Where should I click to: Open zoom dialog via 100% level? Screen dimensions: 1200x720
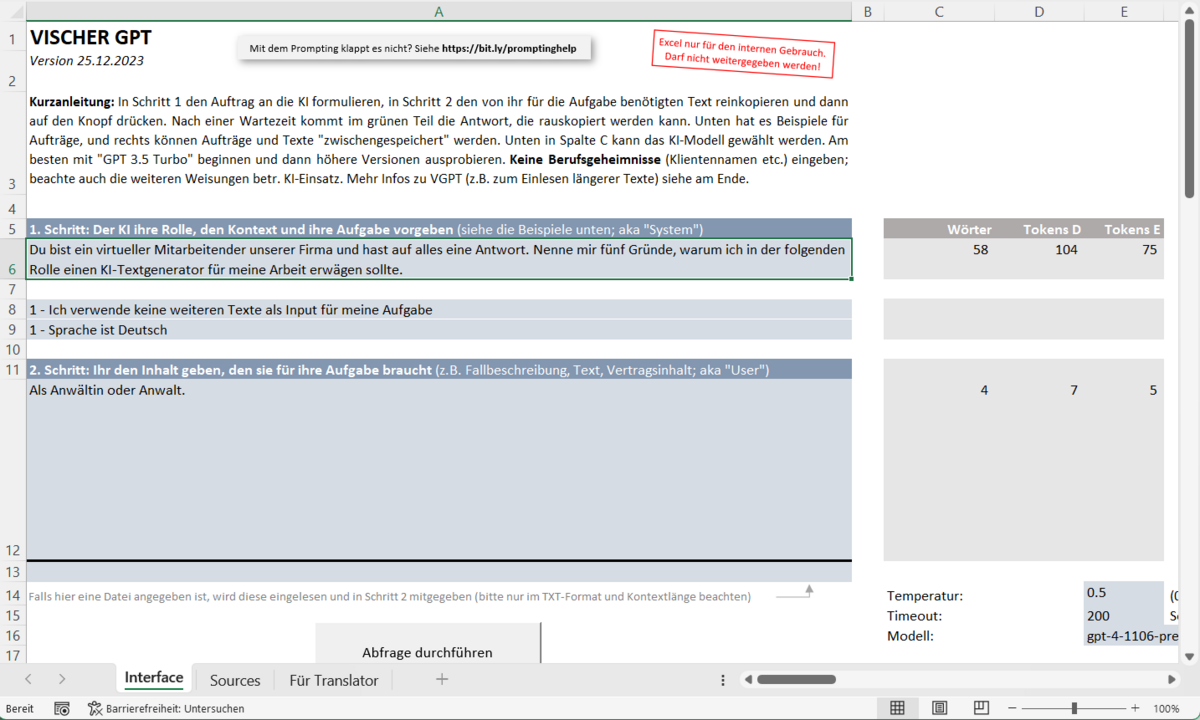click(x=1166, y=708)
